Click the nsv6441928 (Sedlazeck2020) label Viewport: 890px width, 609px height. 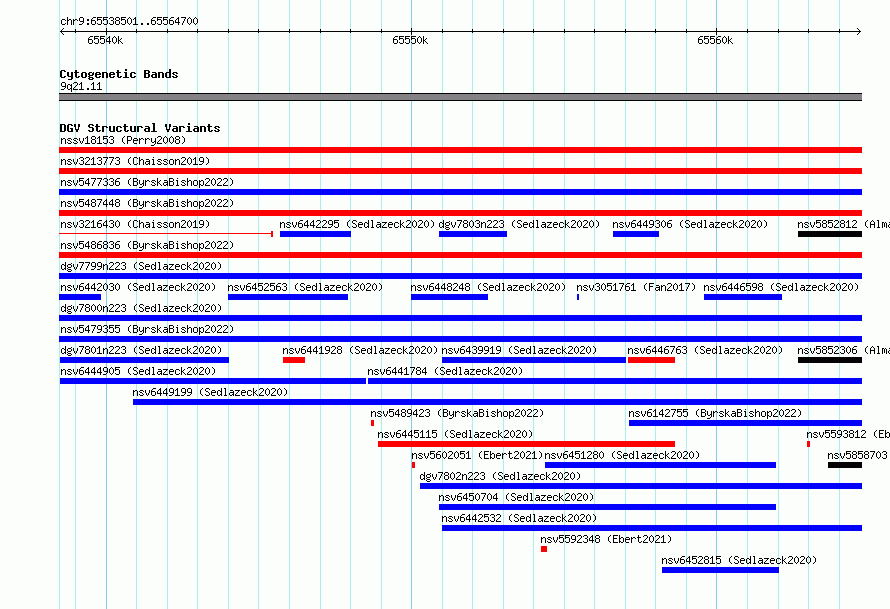point(360,350)
